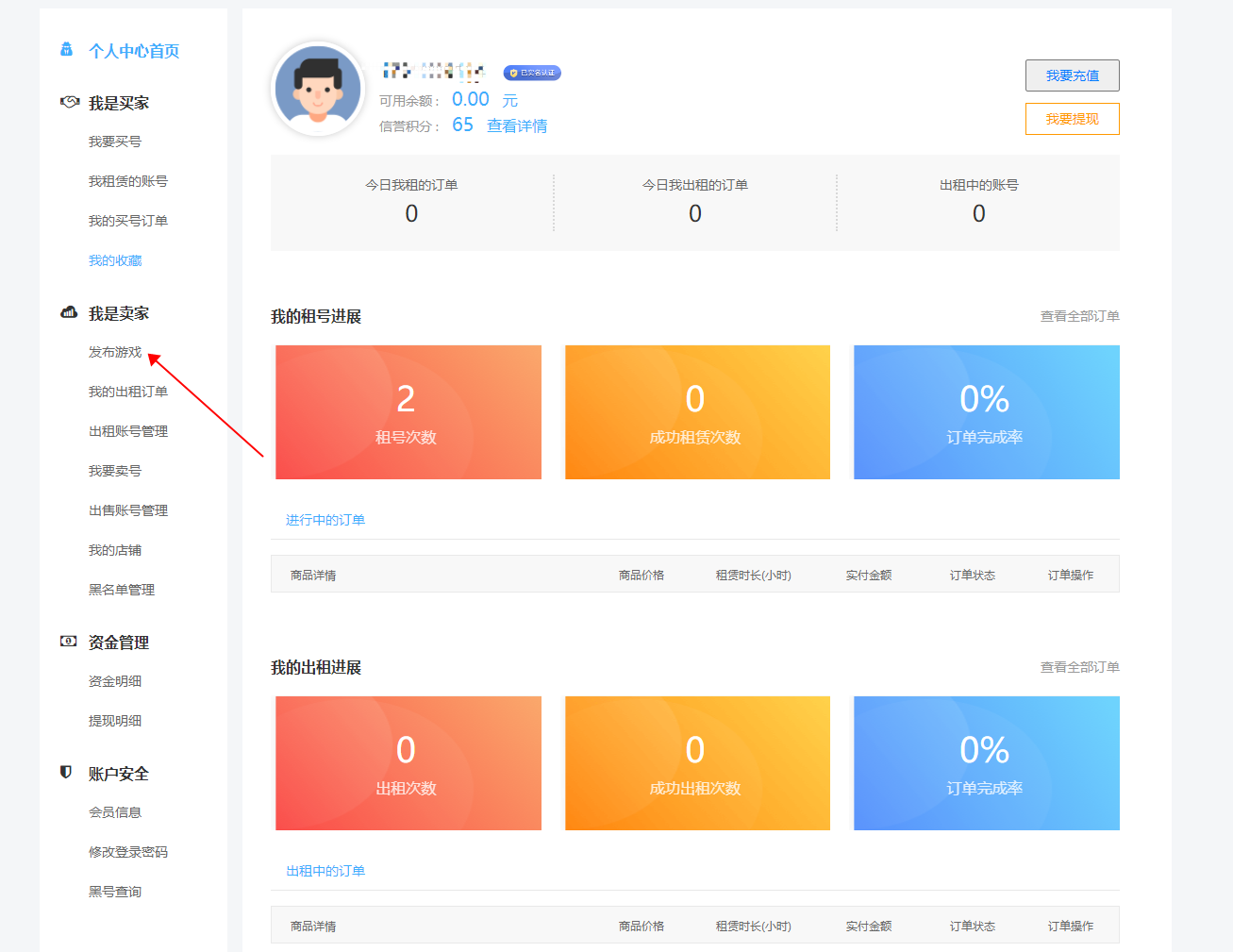Screen dimensions: 1233x952
Task: Open 我要买号 in sidebar
Action: 115,142
